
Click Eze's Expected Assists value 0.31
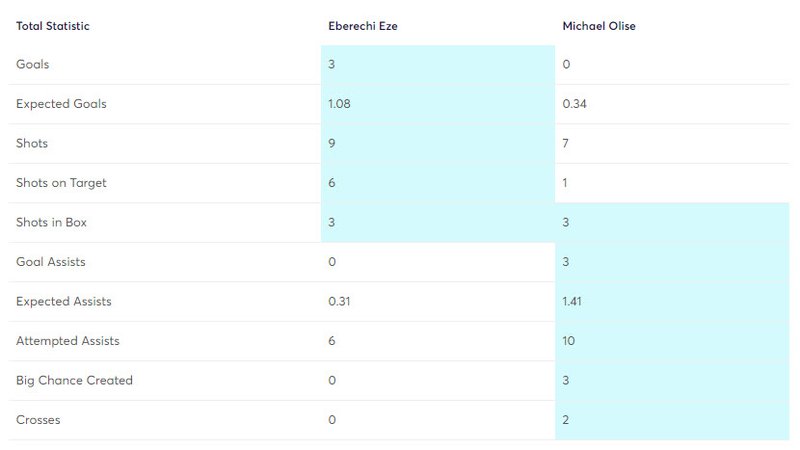click(338, 301)
